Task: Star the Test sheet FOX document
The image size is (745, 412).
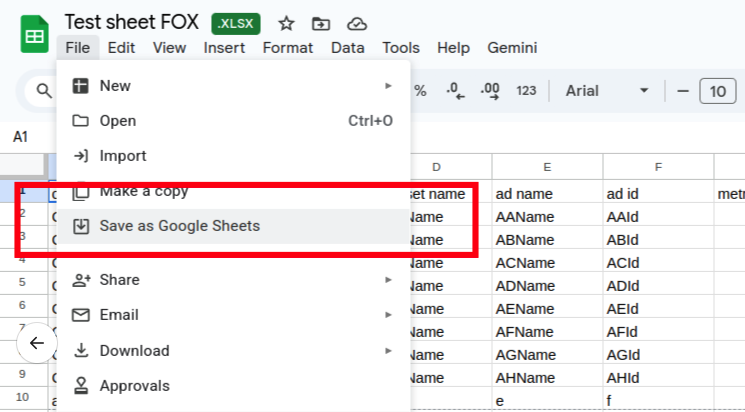Action: (286, 23)
